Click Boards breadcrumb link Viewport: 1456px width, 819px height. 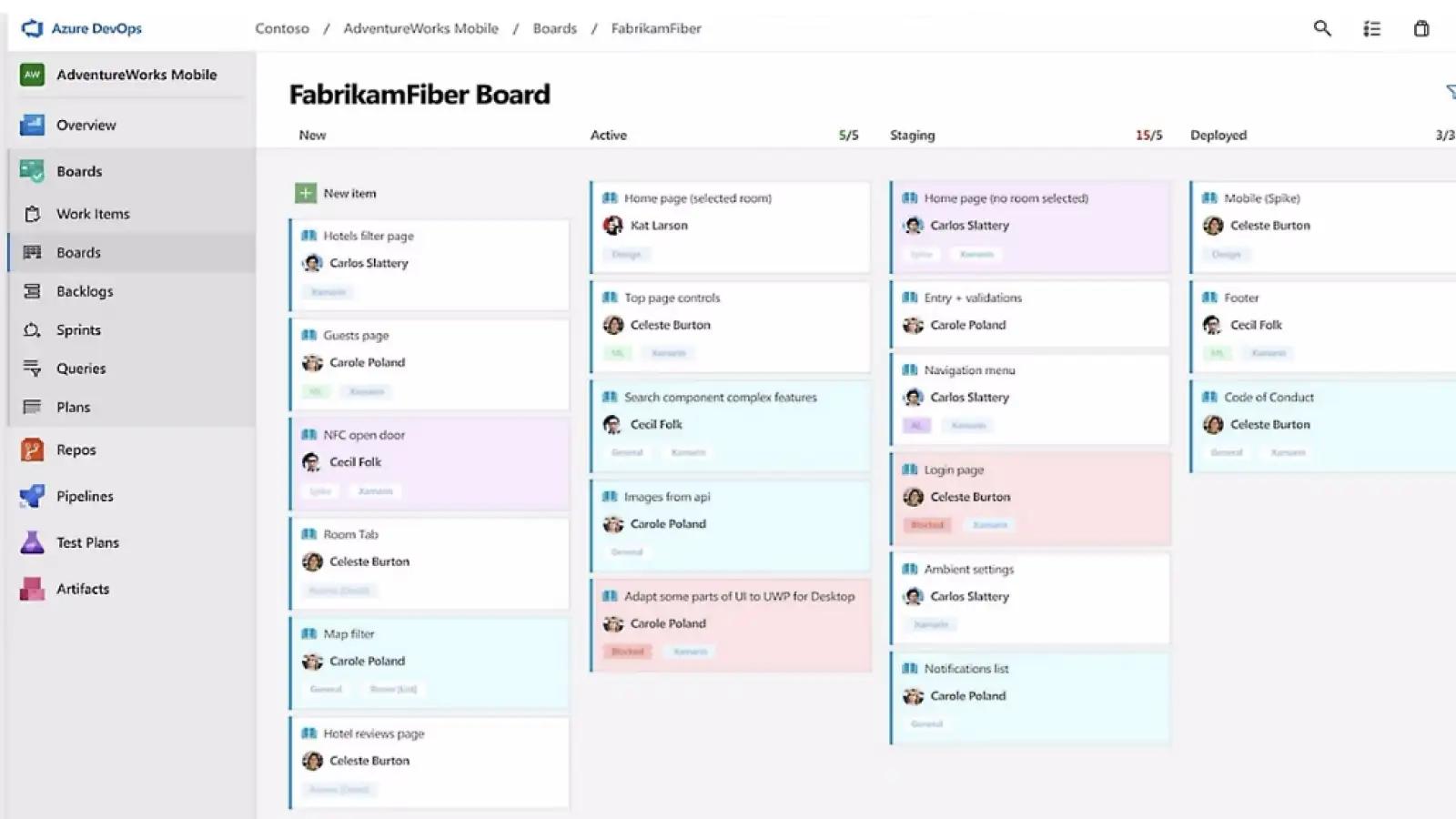coord(555,28)
